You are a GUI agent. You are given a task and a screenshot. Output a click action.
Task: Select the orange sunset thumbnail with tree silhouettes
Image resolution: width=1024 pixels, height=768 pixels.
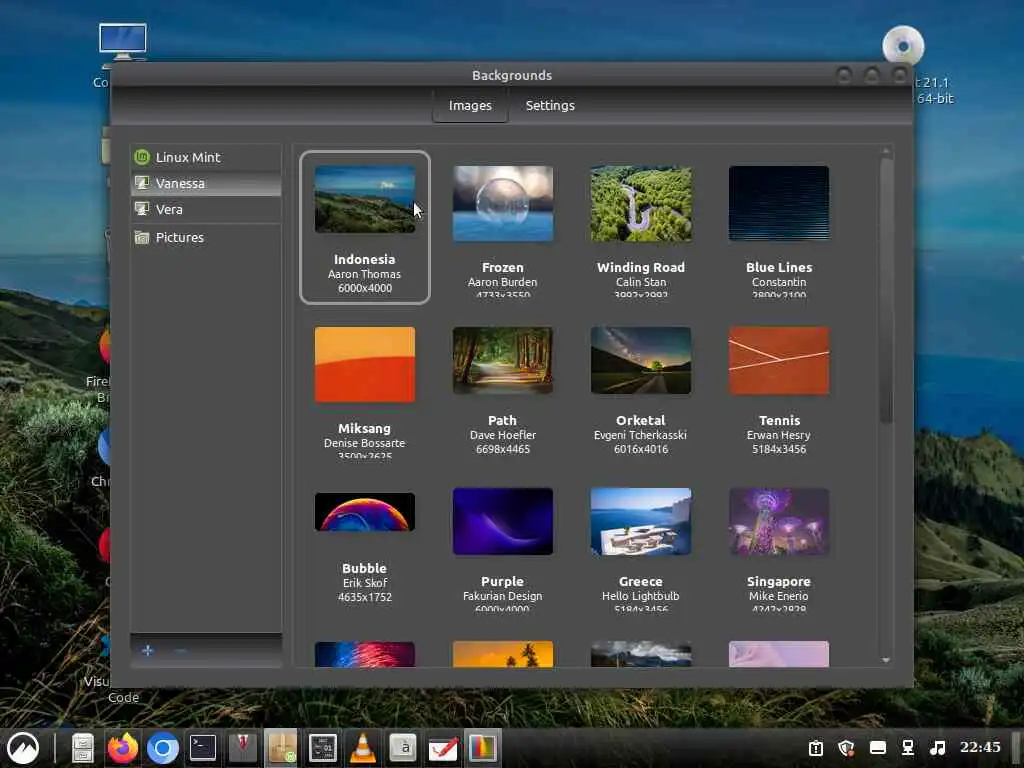point(502,654)
